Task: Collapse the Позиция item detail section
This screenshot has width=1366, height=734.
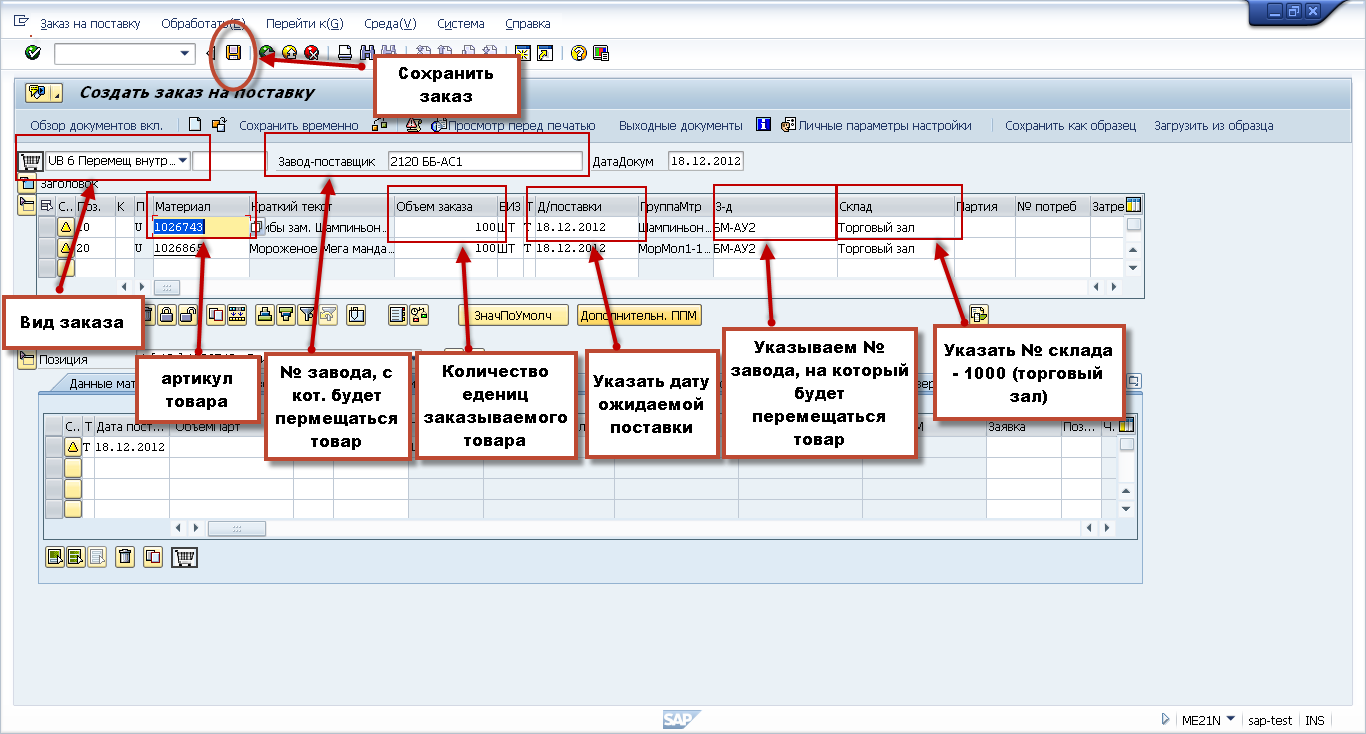Action: 27,360
